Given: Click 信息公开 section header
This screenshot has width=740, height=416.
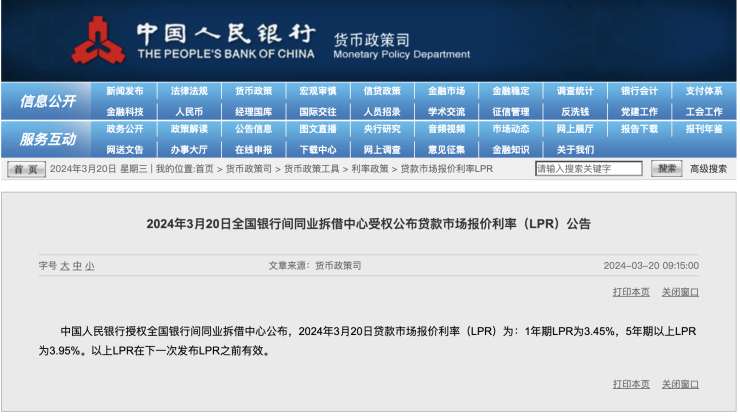Looking at the screenshot, I should [x=48, y=101].
